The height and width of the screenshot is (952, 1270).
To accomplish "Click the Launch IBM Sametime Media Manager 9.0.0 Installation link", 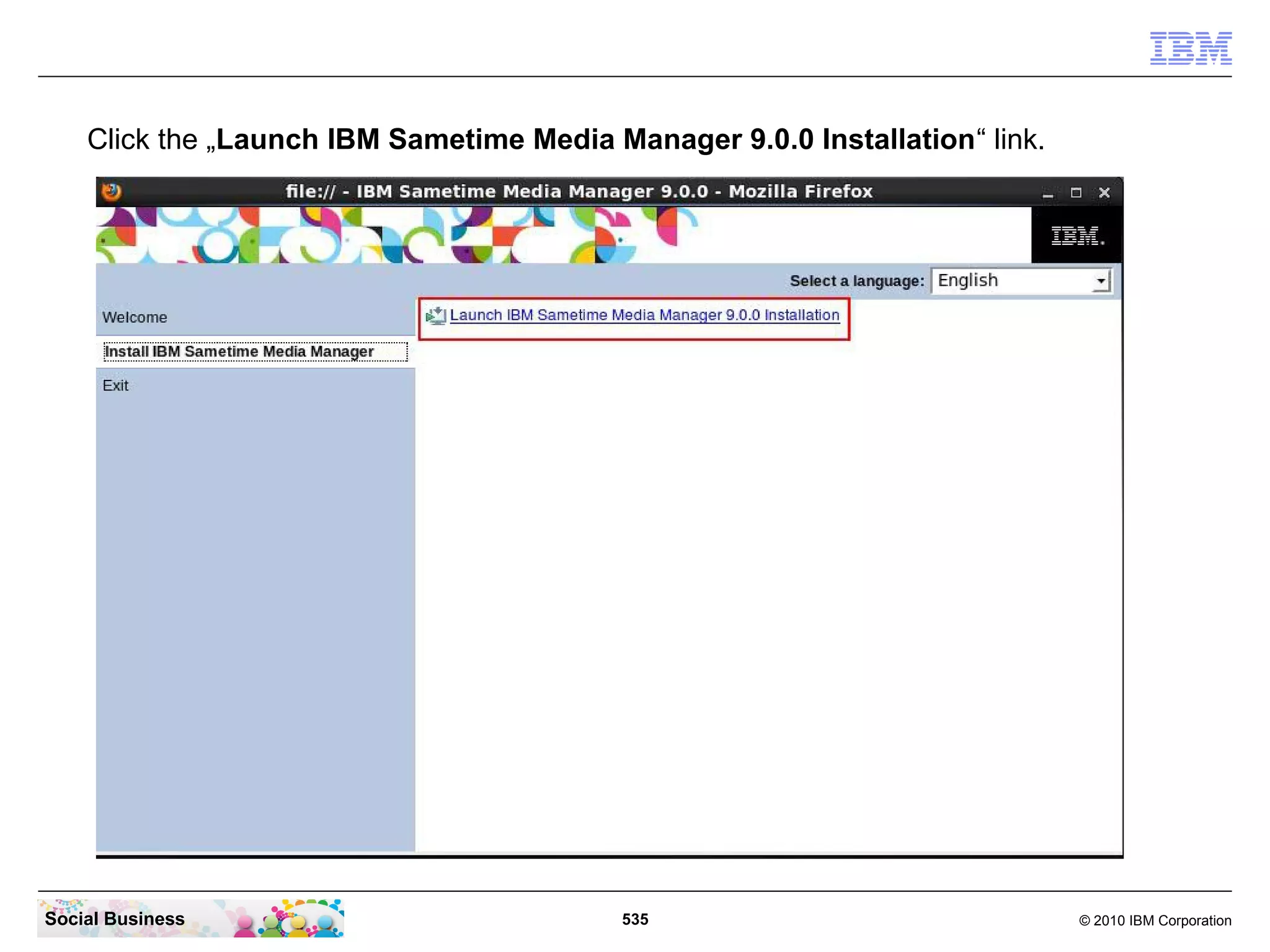I will point(644,315).
